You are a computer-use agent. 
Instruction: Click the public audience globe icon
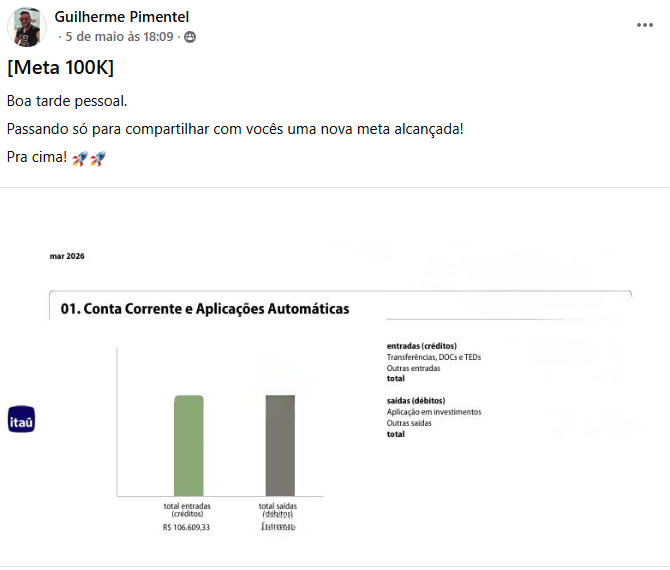190,37
